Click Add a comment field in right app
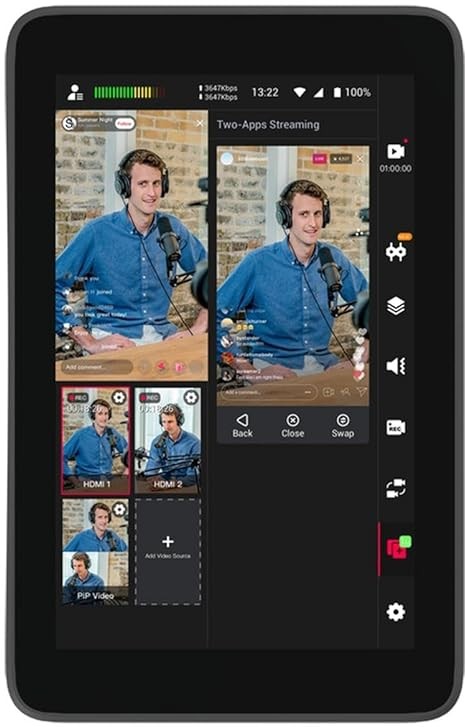This screenshot has height=727, width=466. coord(269,392)
